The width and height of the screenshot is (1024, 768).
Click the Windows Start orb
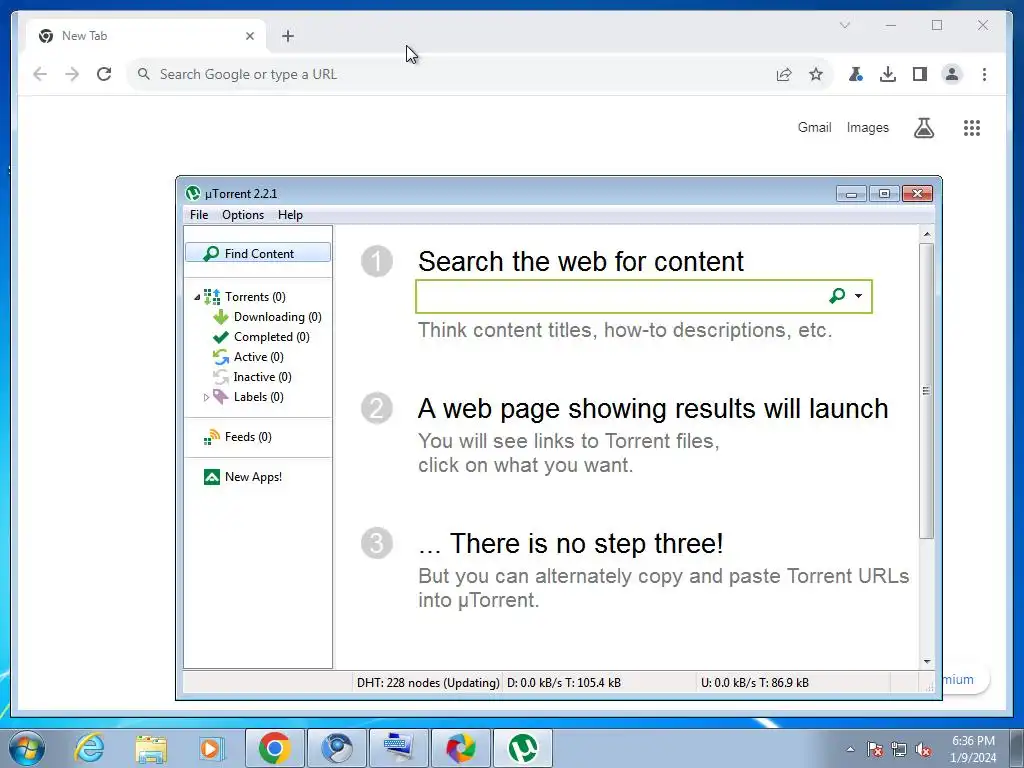pyautogui.click(x=27, y=748)
